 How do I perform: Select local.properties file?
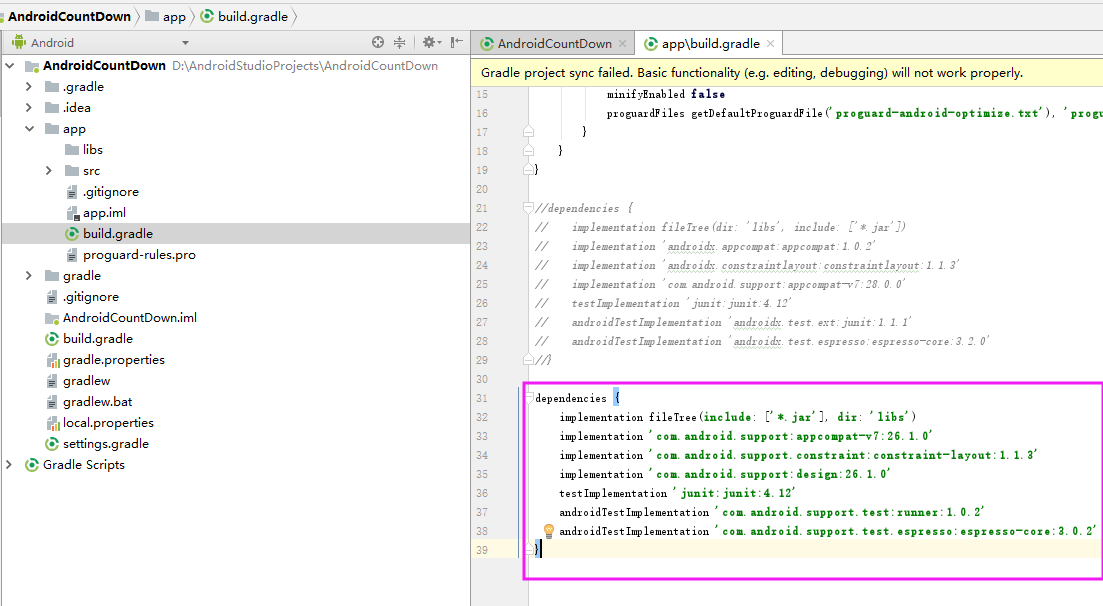pos(108,423)
